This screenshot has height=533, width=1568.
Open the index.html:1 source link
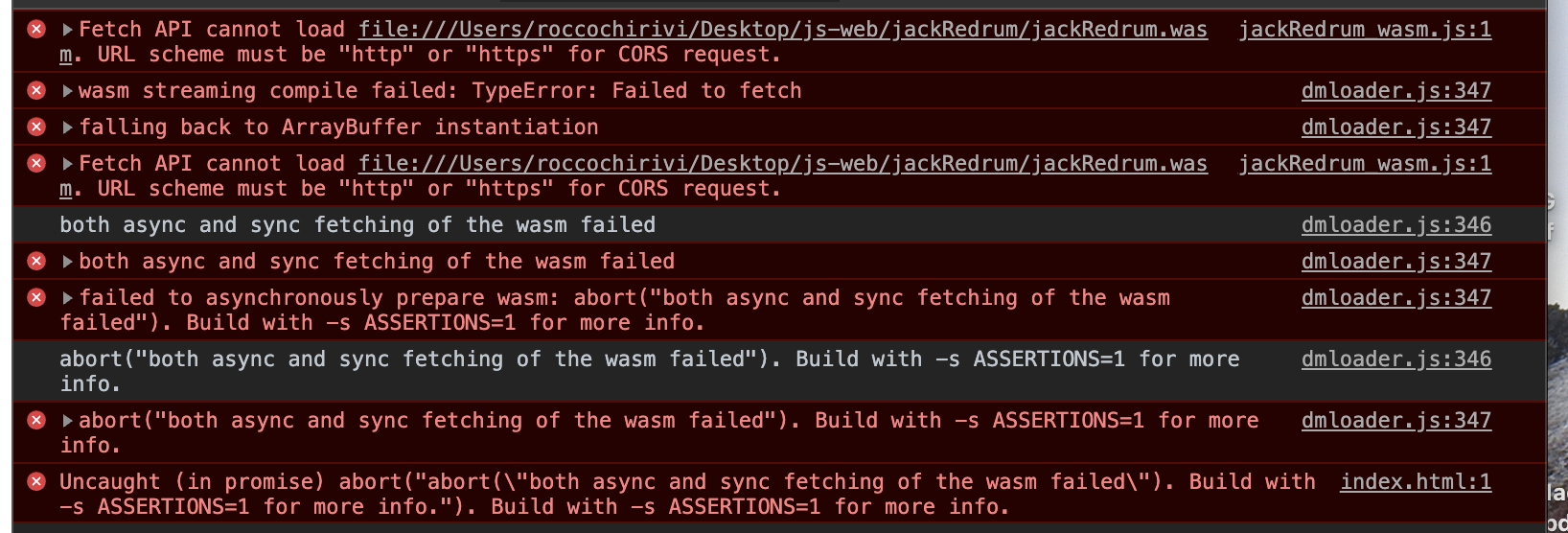tap(1415, 482)
